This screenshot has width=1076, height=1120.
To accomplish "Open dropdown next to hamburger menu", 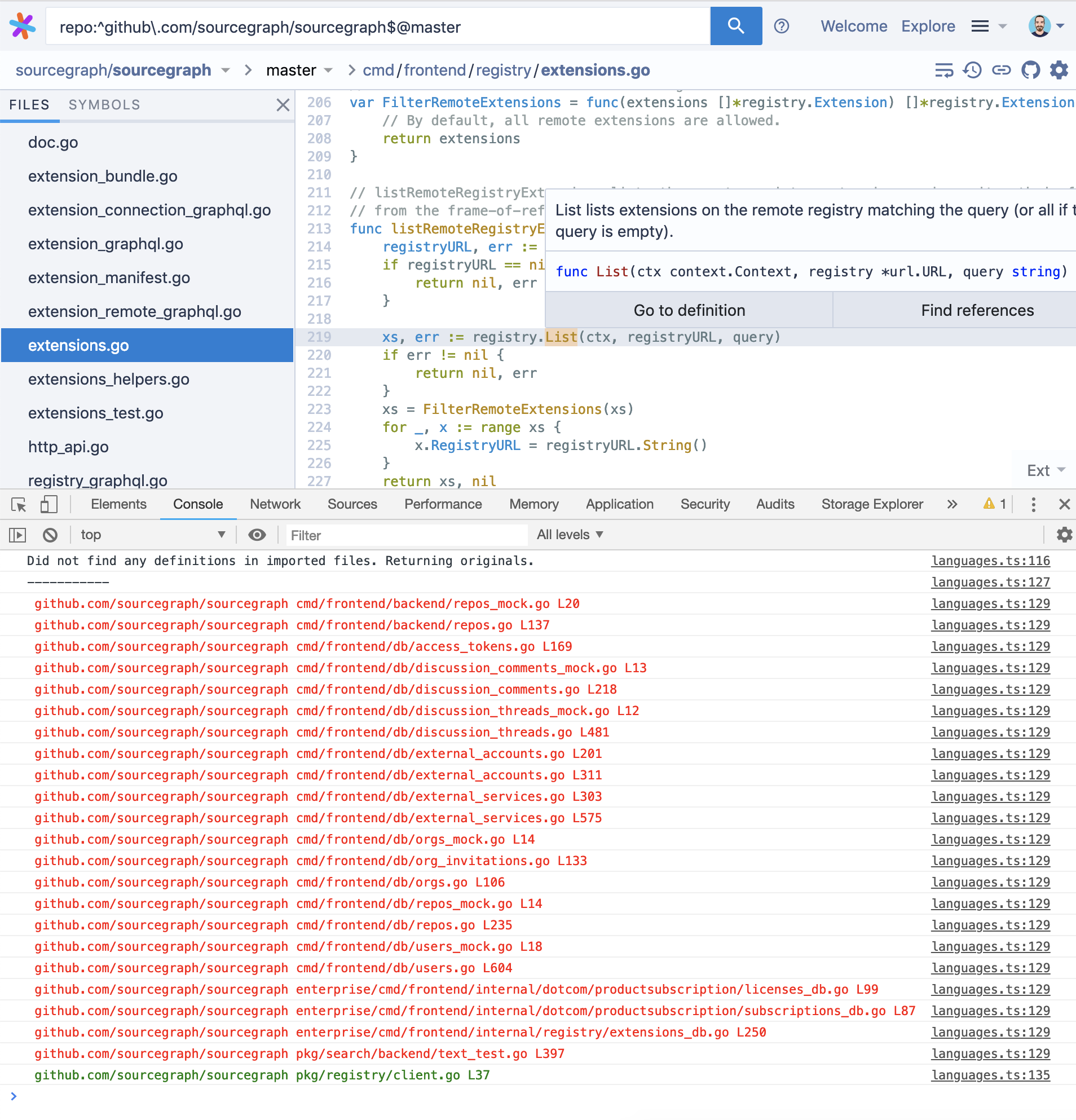I will pos(1003,27).
